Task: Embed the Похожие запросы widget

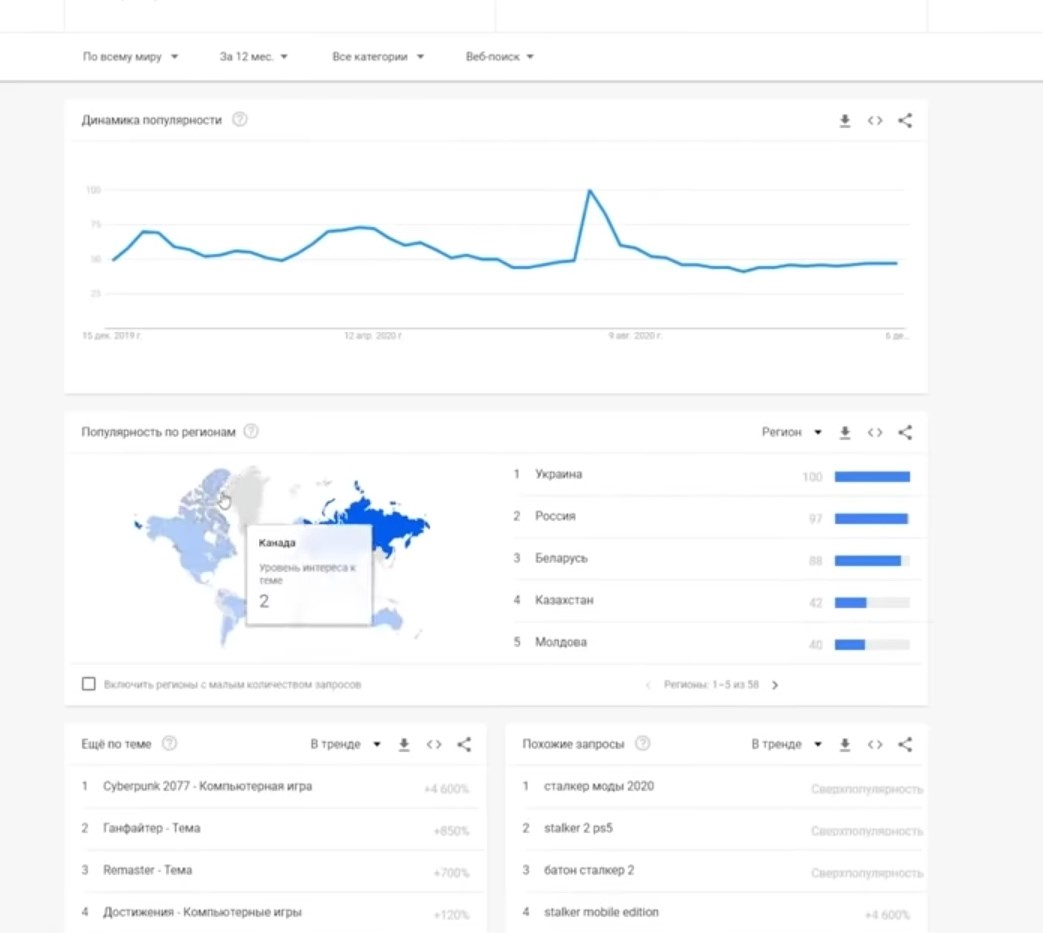Action: (x=875, y=744)
